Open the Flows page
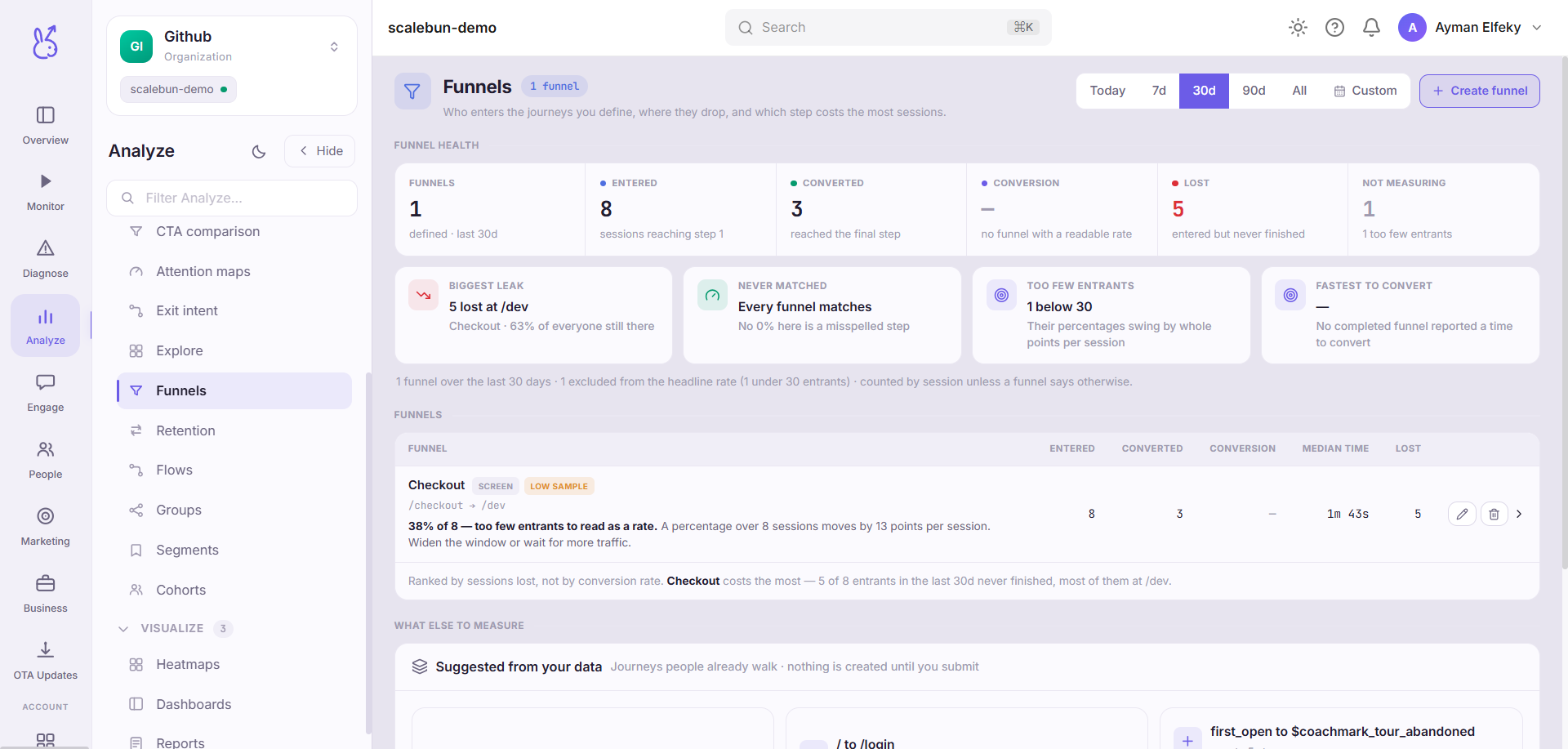 tap(234, 470)
